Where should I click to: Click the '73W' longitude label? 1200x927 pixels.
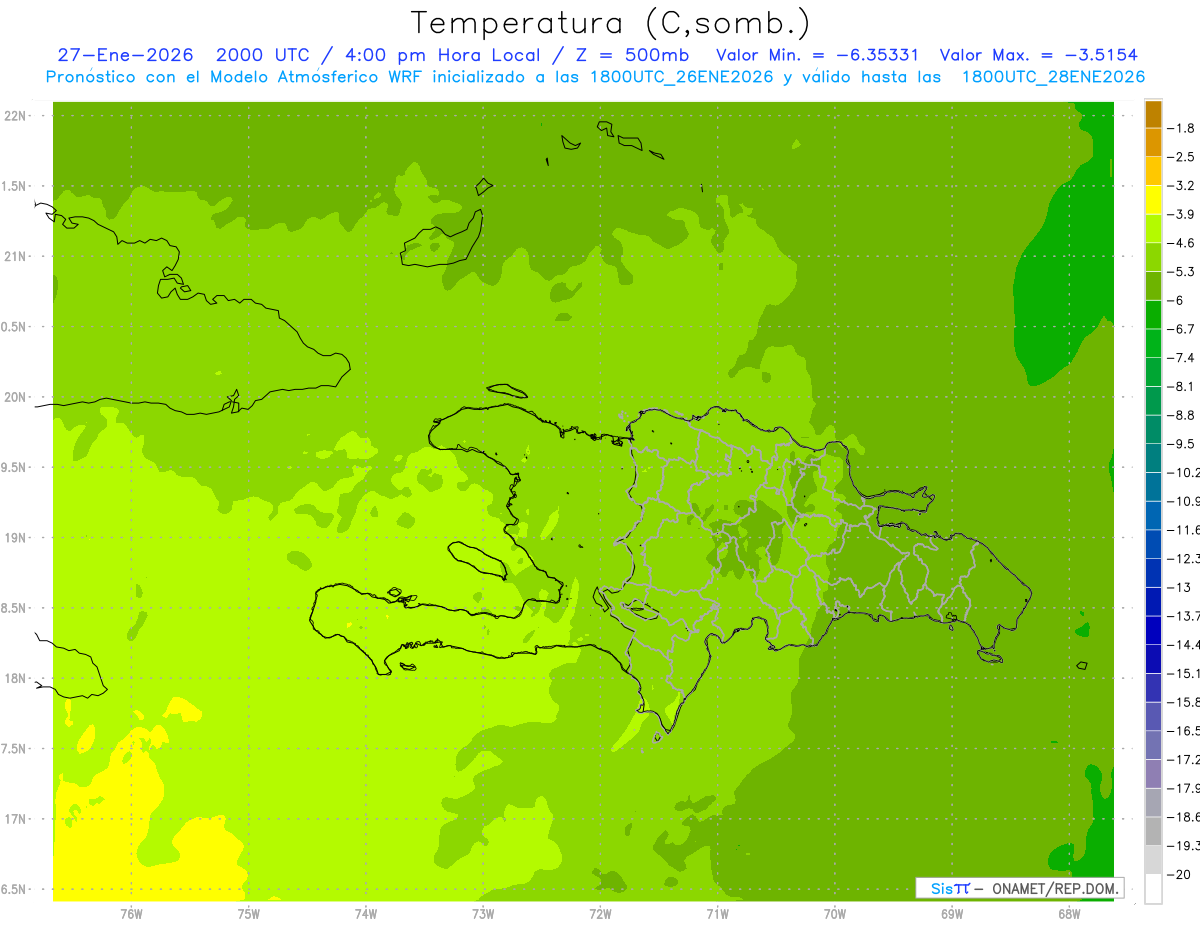pyautogui.click(x=483, y=912)
